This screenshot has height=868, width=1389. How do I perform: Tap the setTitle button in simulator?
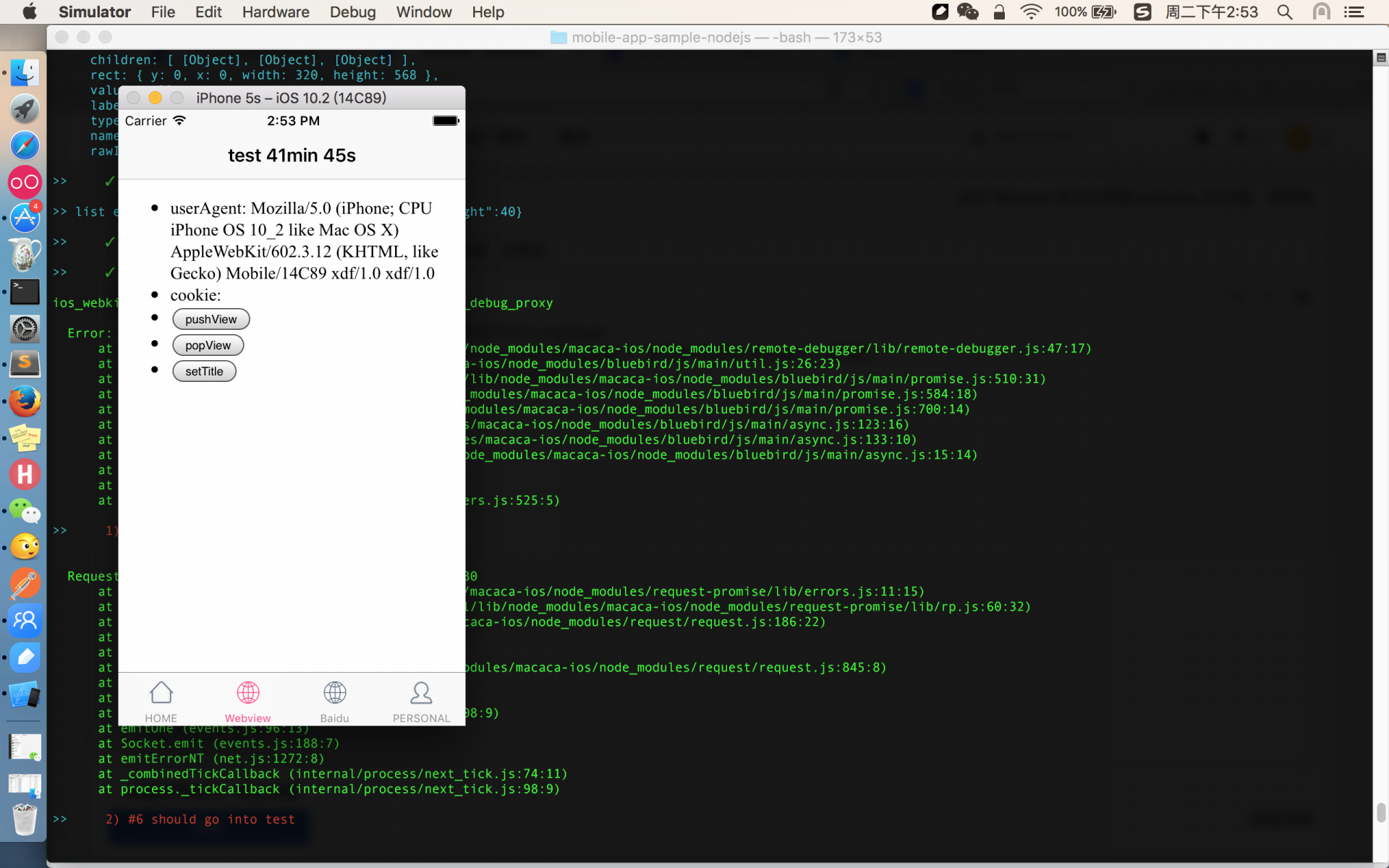[204, 371]
